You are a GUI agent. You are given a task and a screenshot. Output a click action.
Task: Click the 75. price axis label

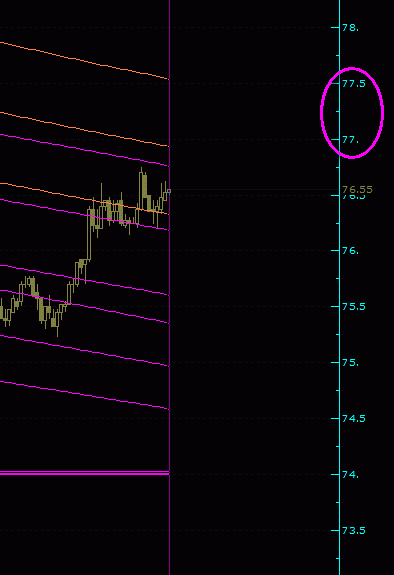tap(350, 363)
